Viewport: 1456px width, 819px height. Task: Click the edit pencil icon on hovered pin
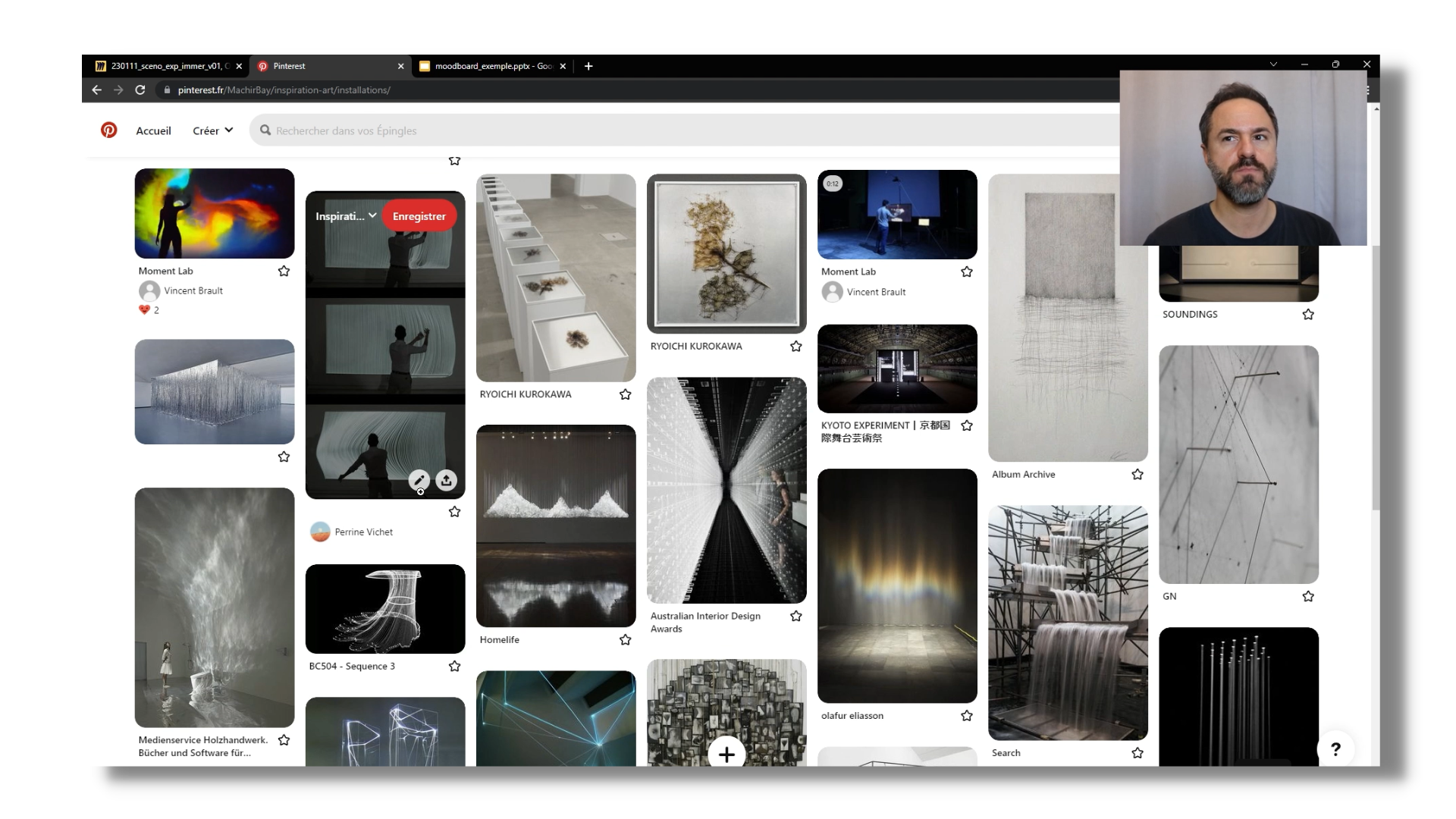click(419, 480)
